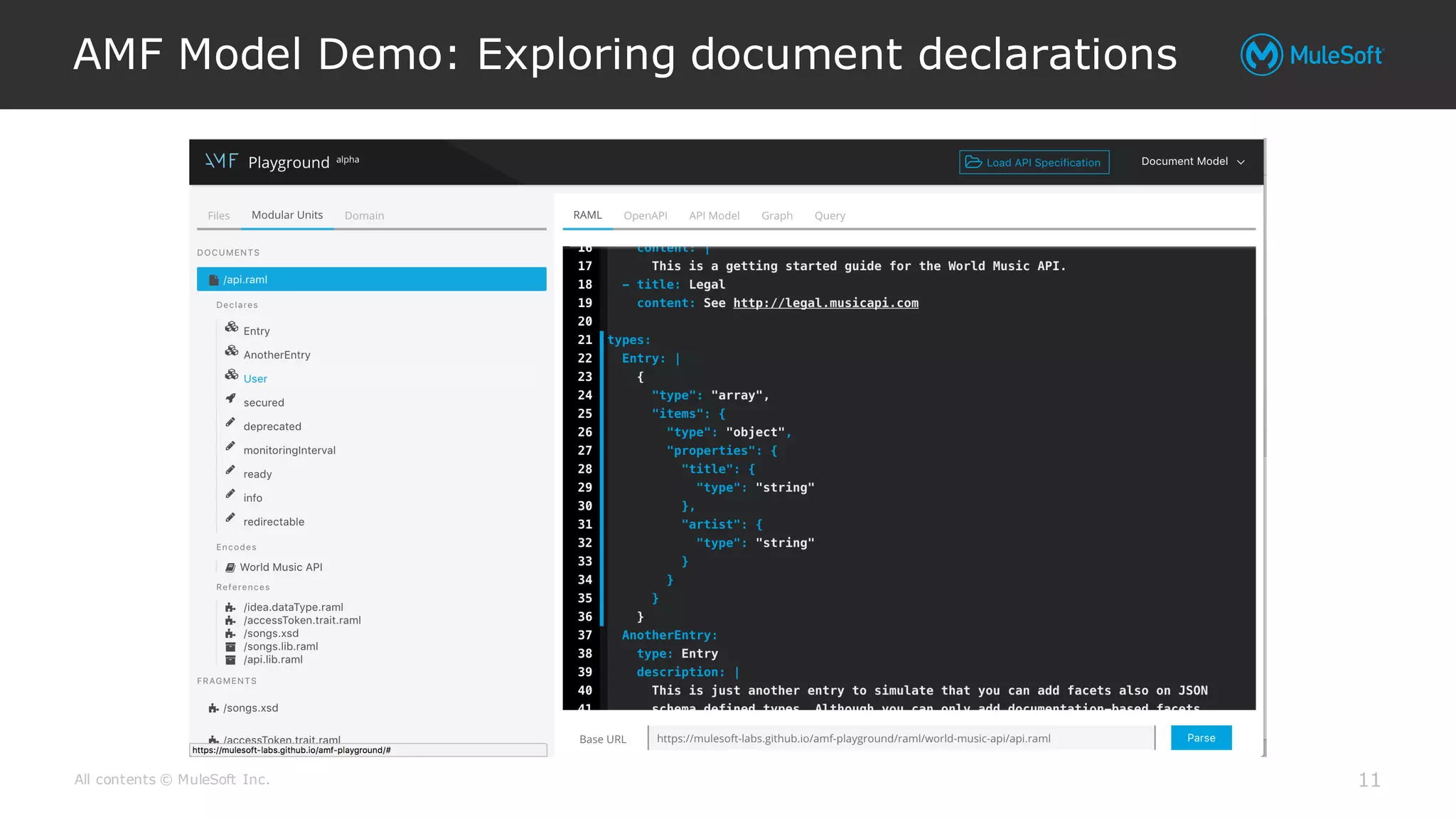Viewport: 1456px width, 819px height.
Task: Open the Document Model dropdown
Action: 1193,161
